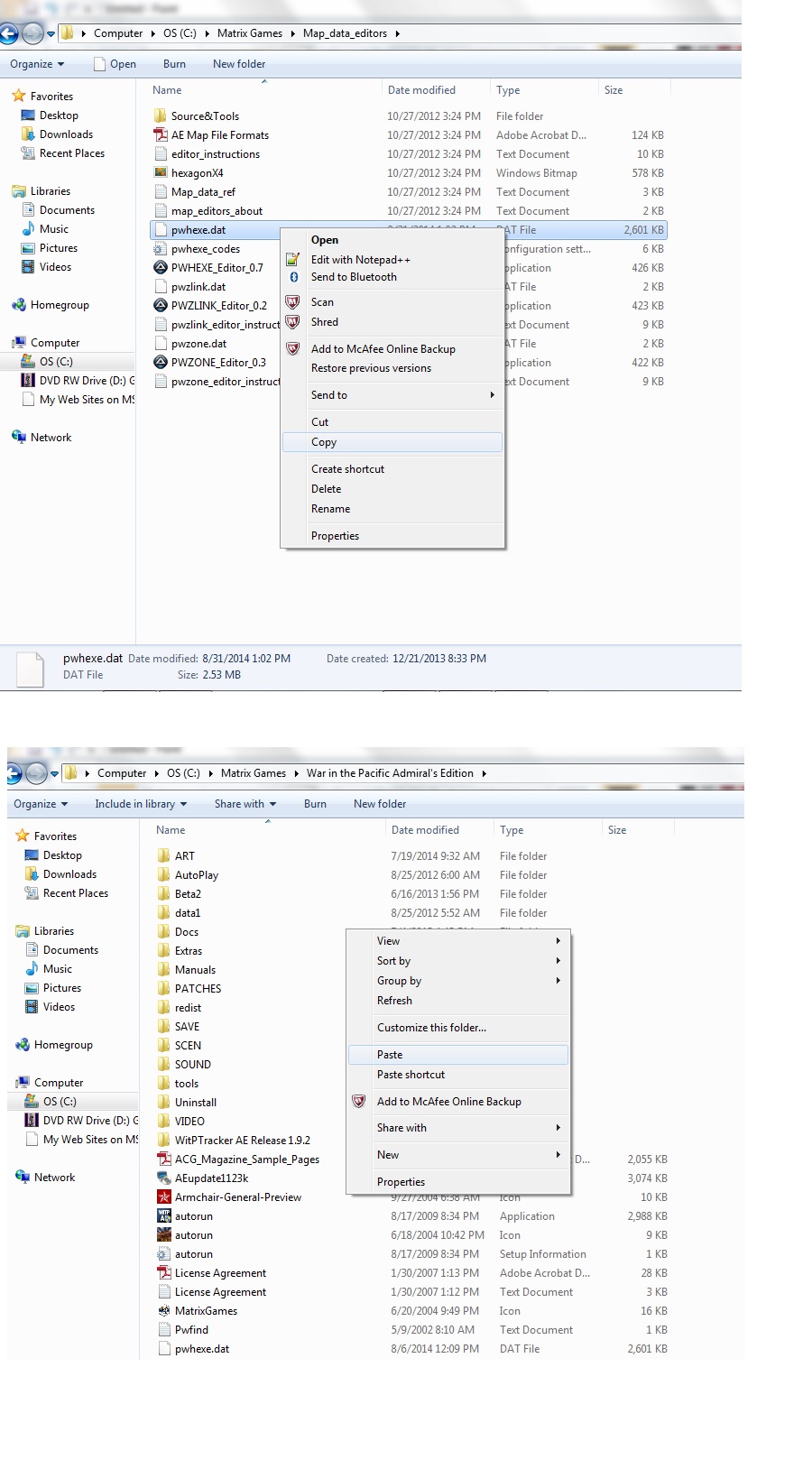
Task: Click the Bluetooth icon in context menu
Action: 293,277
